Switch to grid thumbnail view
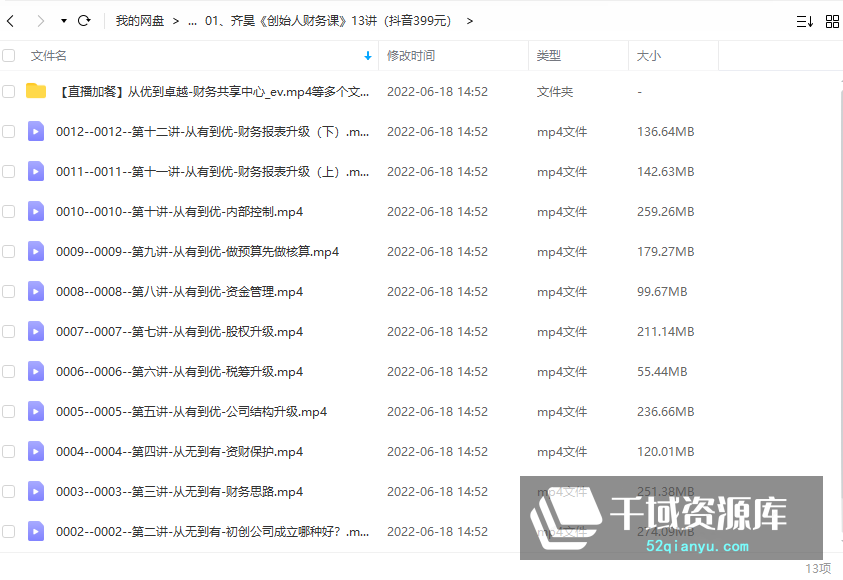Image resolution: width=843 pixels, height=580 pixels. click(x=832, y=22)
